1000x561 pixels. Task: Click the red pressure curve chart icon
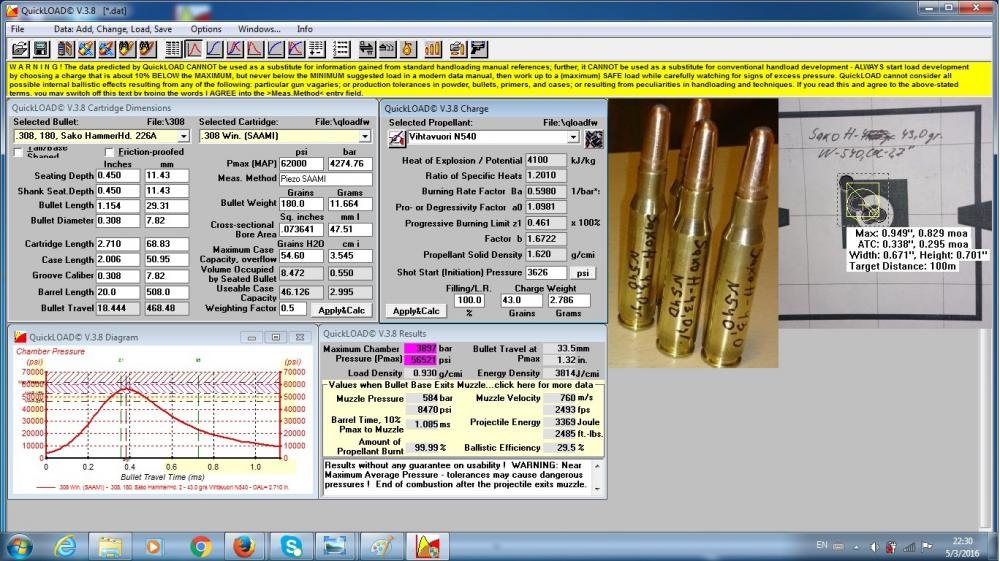[194, 48]
